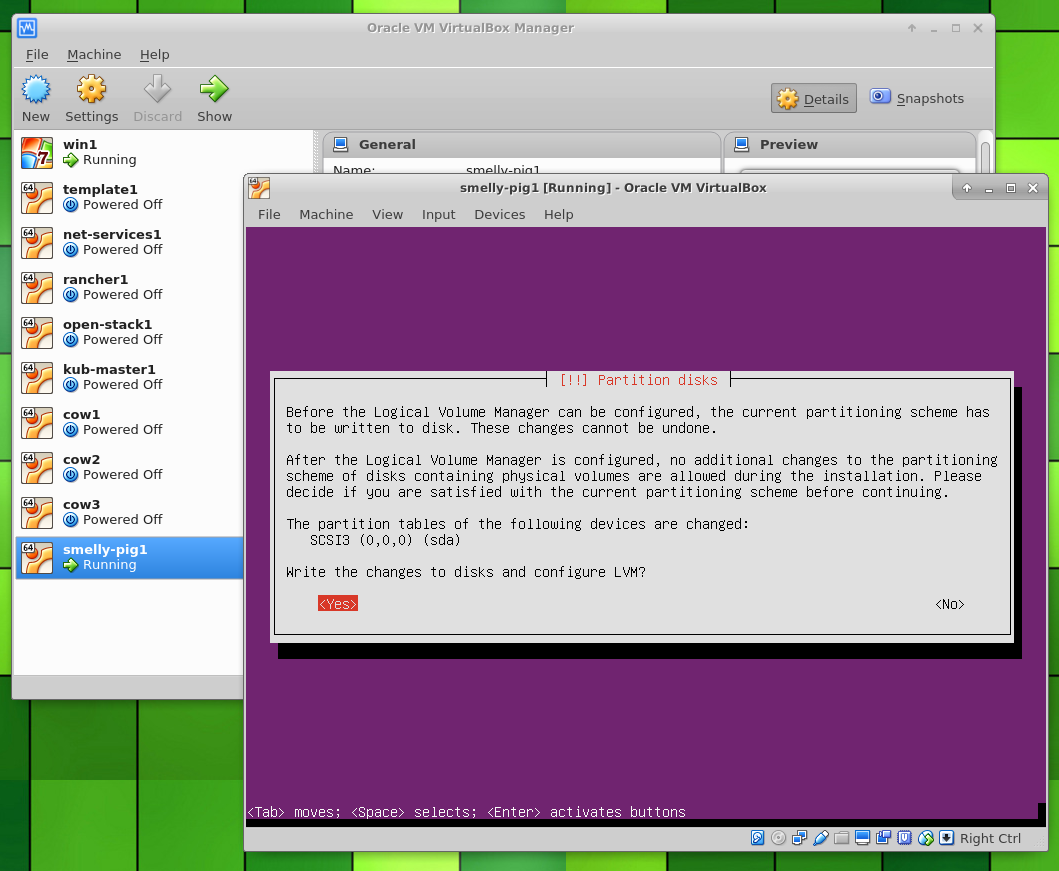Click display monitor status icon
The width and height of the screenshot is (1059, 871).
coord(862,838)
